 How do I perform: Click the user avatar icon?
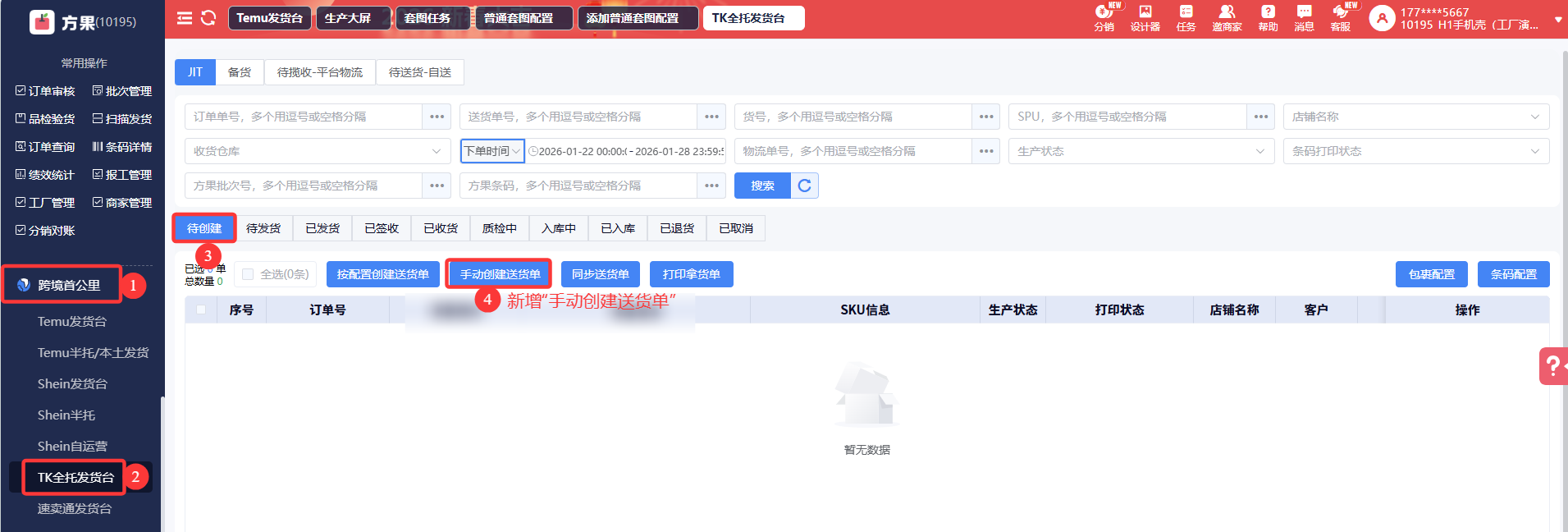[x=1382, y=18]
